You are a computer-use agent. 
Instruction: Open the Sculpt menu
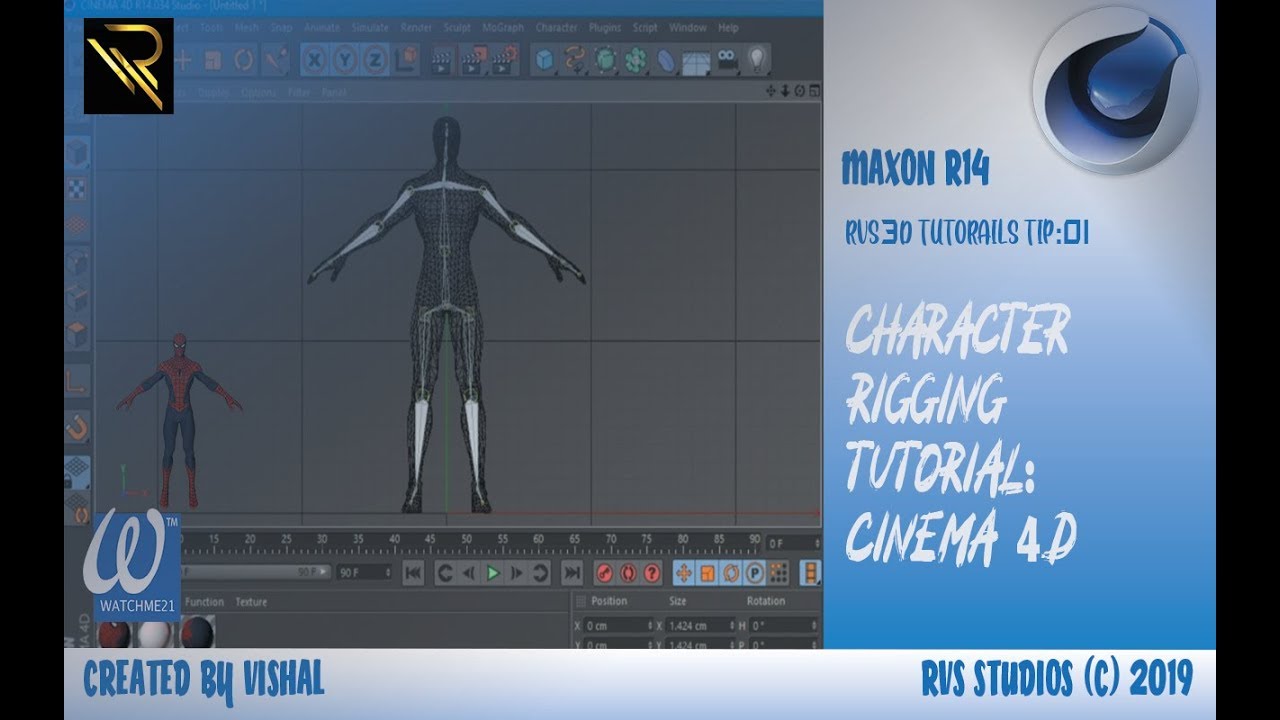pos(457,28)
